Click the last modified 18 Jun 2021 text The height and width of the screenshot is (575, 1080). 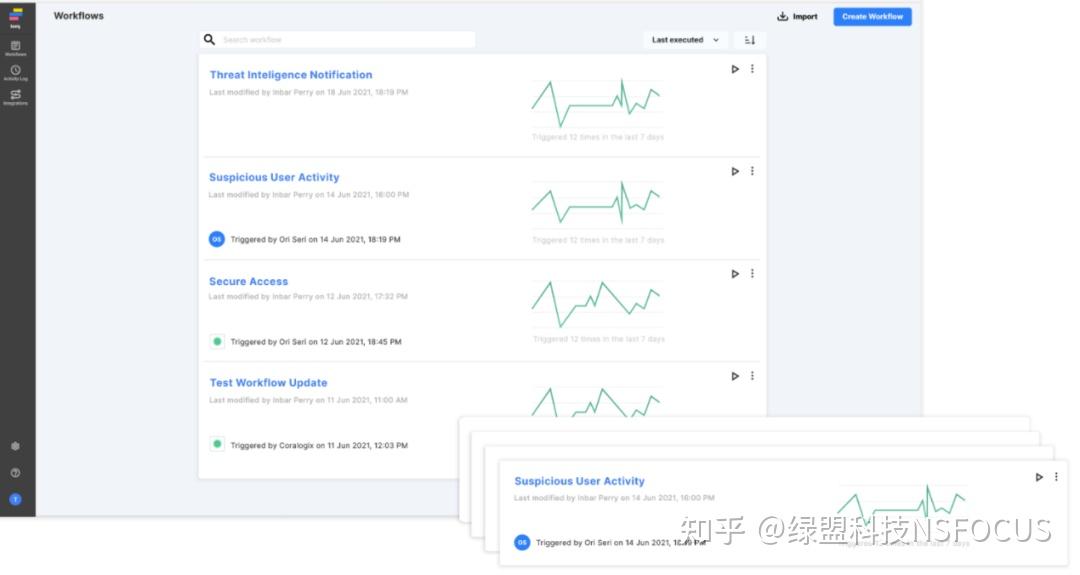click(x=309, y=92)
